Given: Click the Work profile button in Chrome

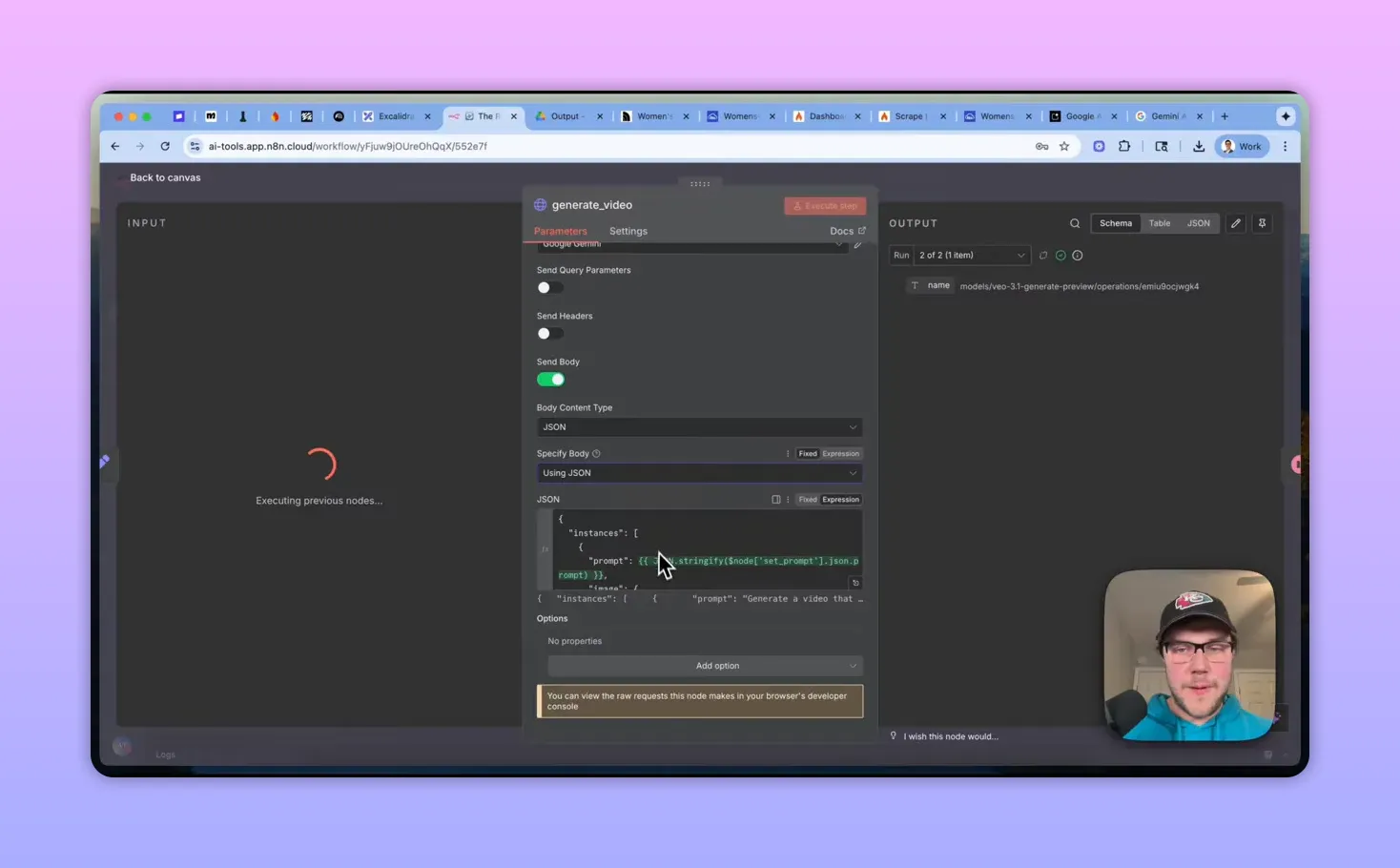Looking at the screenshot, I should [x=1243, y=146].
